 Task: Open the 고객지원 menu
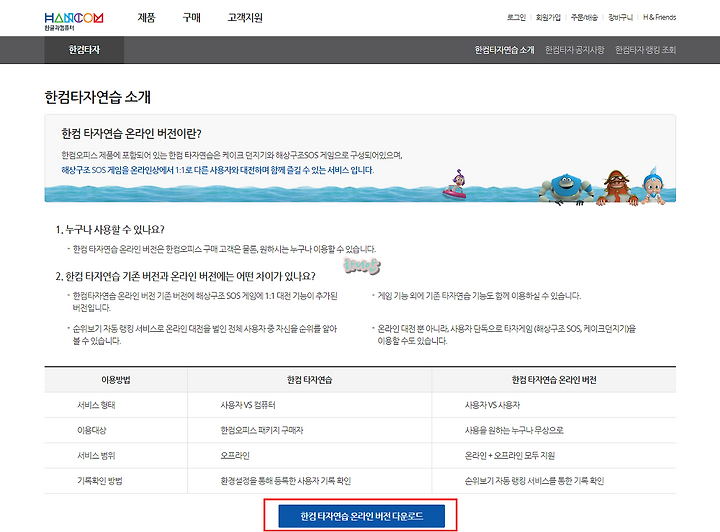245,18
